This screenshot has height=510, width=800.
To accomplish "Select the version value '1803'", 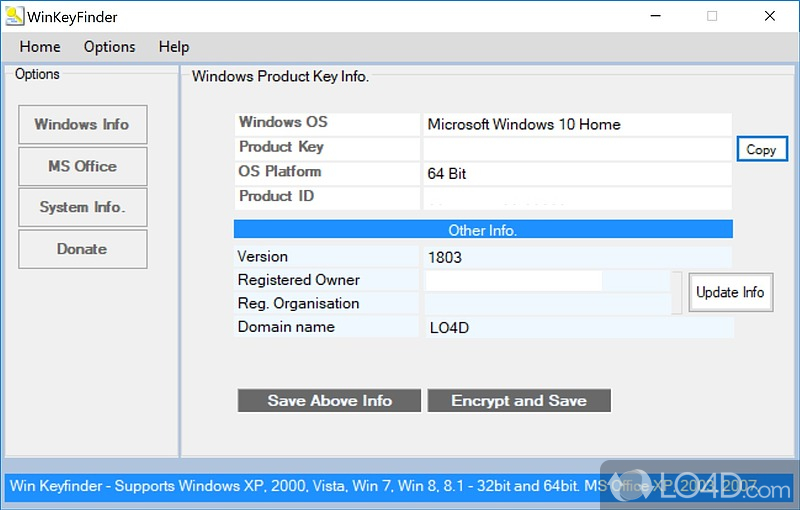I will pos(444,258).
